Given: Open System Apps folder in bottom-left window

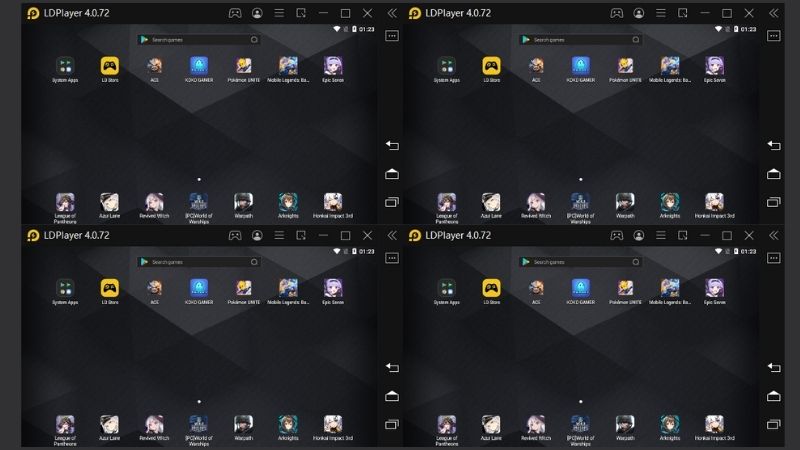Looking at the screenshot, I should coord(65,288).
